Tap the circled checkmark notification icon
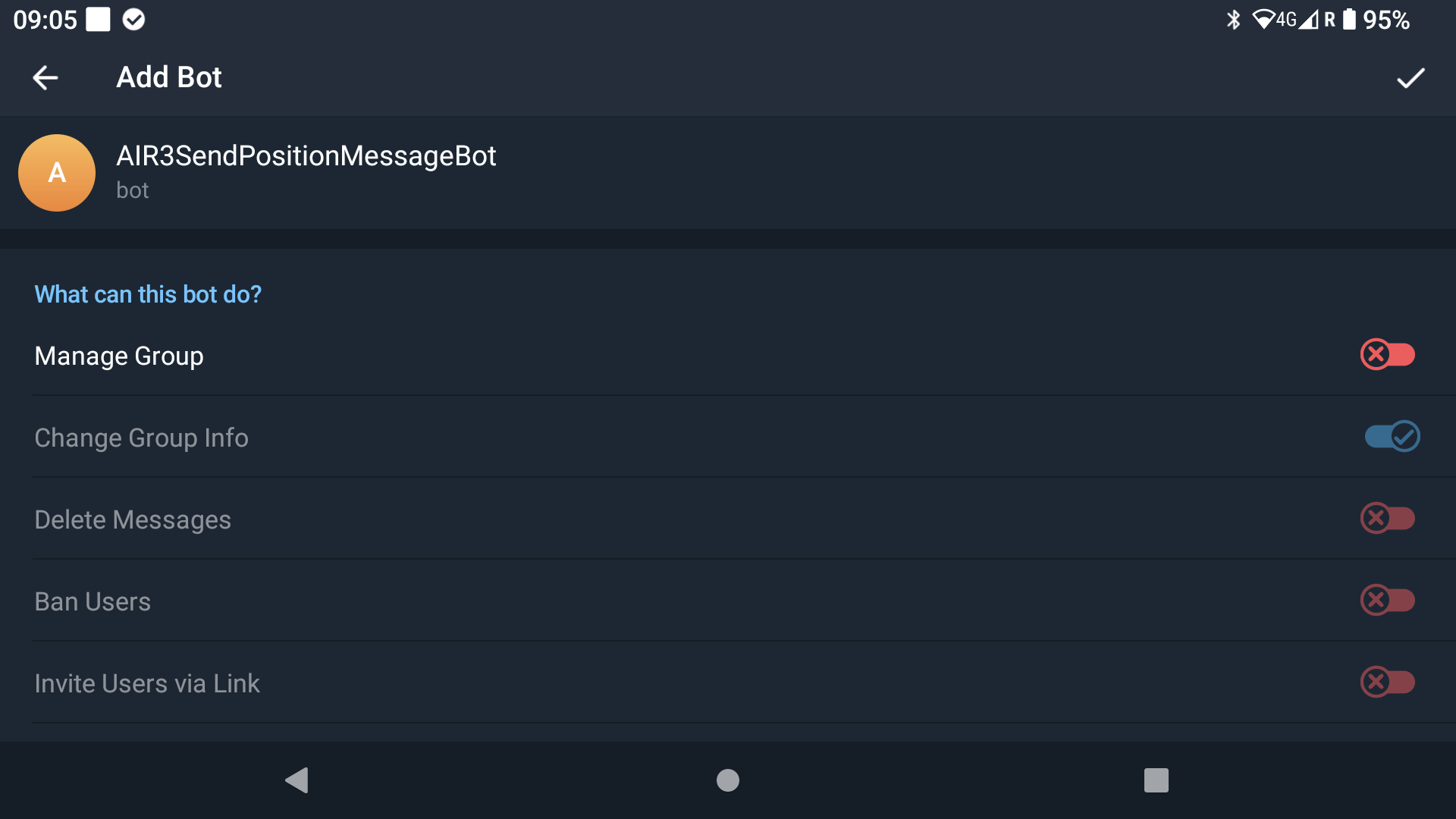The image size is (1456, 819). (x=133, y=20)
